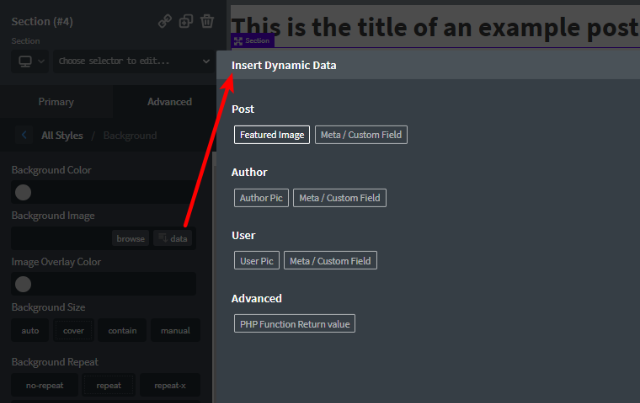Delete Section #4 with the trash icon
Viewport: 640px width, 403px height.
(207, 21)
